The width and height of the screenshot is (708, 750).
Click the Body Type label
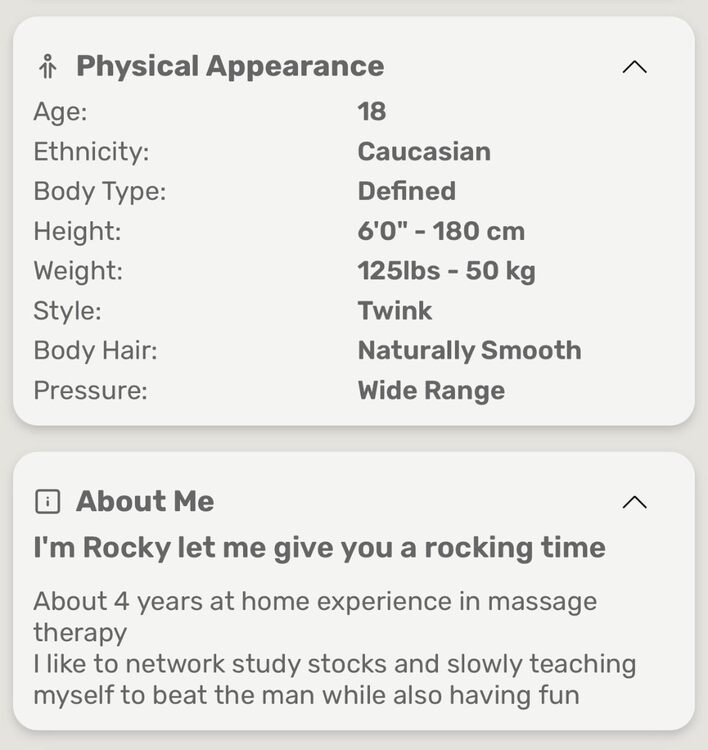pyautogui.click(x=100, y=191)
